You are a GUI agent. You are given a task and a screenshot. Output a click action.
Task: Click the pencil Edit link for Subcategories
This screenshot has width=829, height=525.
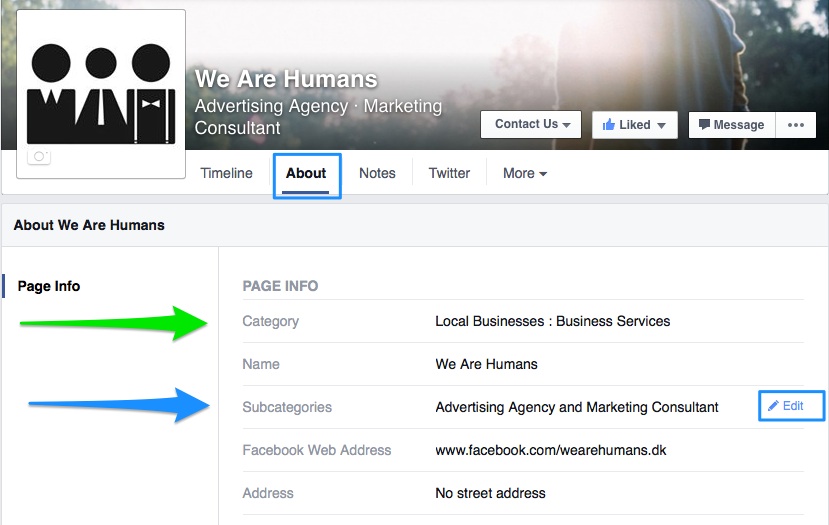[785, 406]
